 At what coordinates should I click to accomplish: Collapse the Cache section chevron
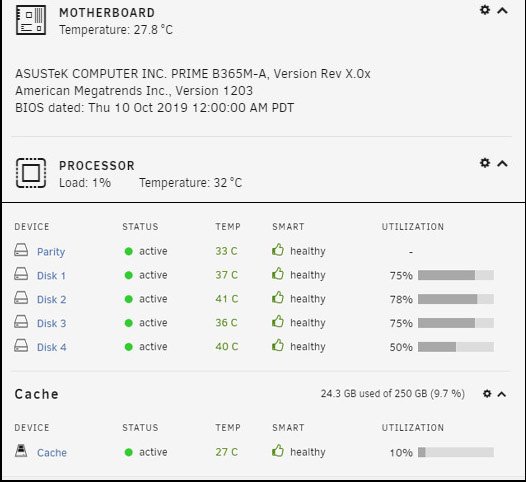pyautogui.click(x=502, y=394)
